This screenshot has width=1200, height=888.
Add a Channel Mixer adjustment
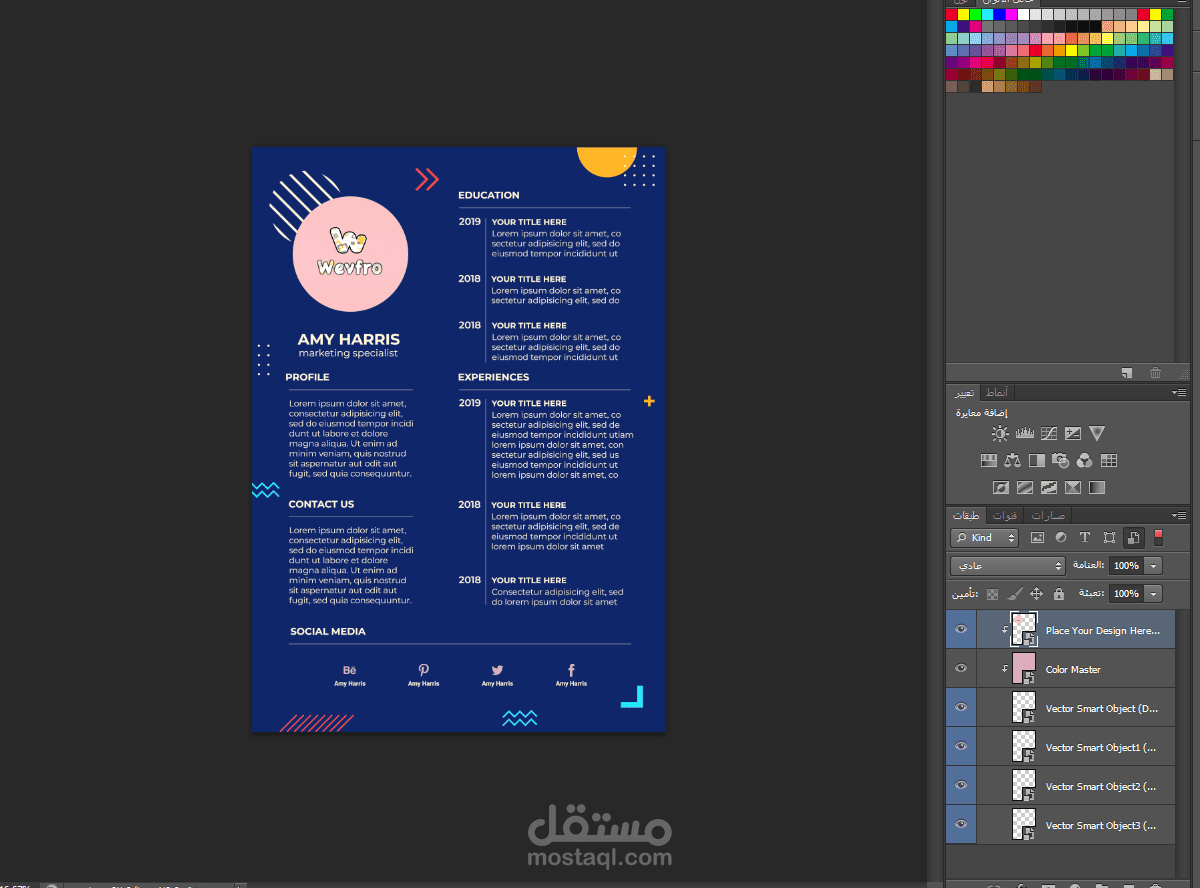click(x=1085, y=460)
